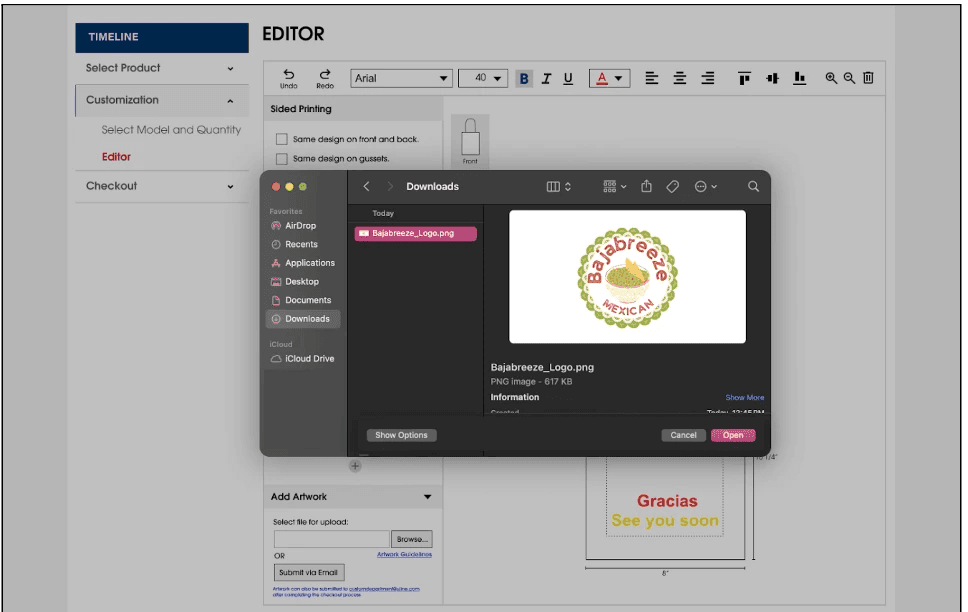
Task: Cancel the file dialog
Action: [683, 435]
